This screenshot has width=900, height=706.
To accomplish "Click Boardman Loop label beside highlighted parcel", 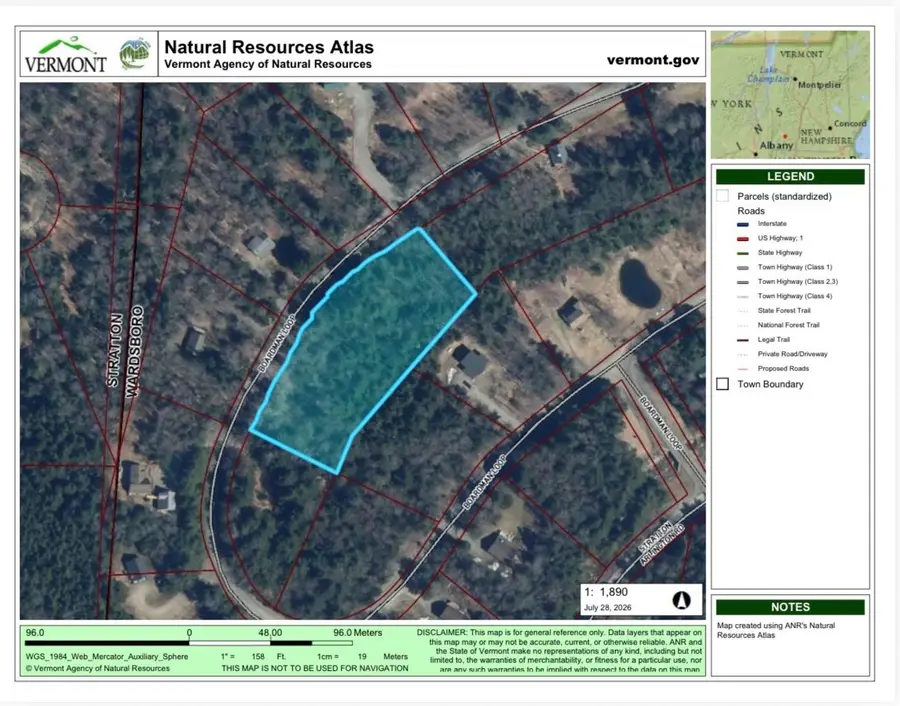I will point(276,343).
